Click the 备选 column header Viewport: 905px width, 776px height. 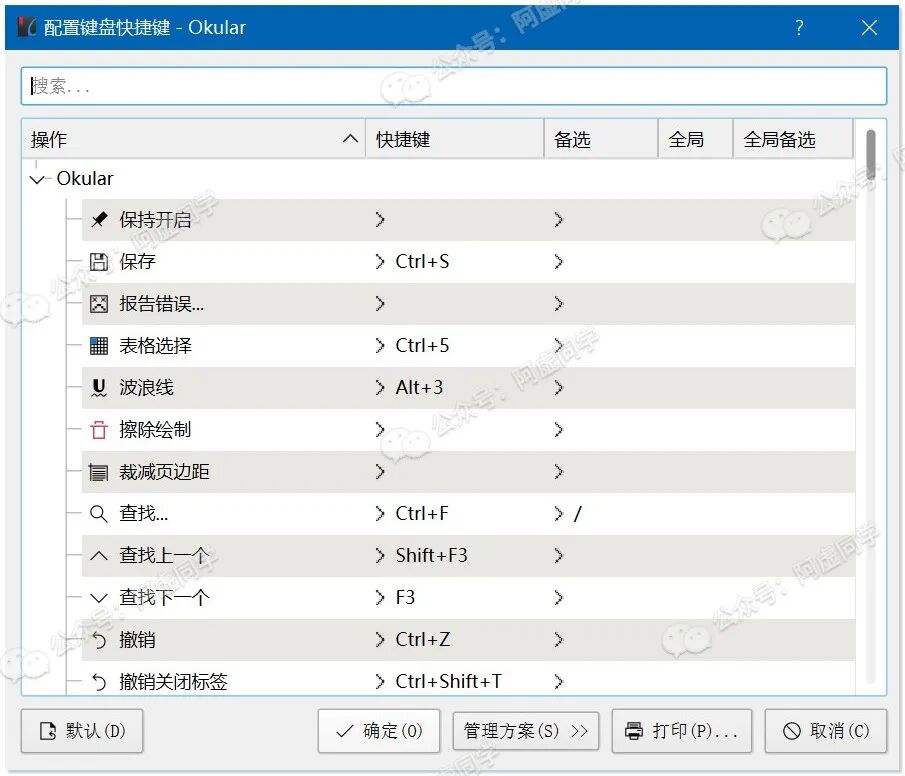coord(601,139)
